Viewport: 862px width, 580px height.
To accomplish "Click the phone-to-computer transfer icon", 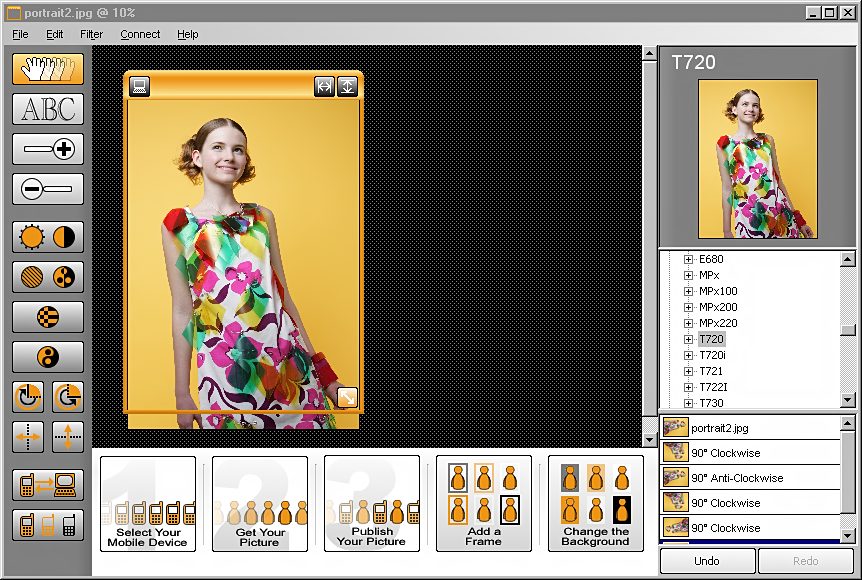I will click(48, 485).
